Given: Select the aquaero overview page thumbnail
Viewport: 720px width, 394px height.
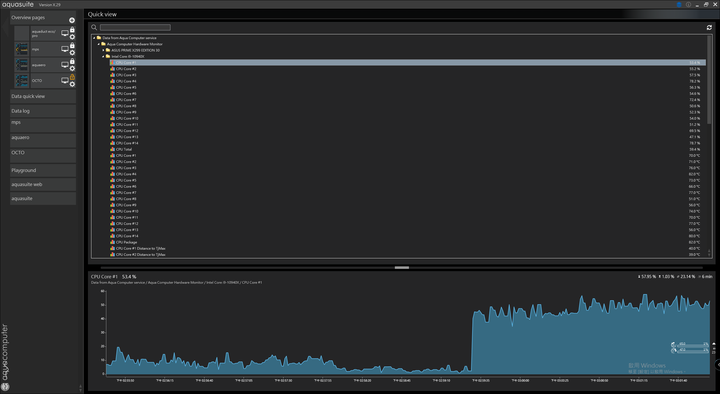Looking at the screenshot, I should [22, 65].
